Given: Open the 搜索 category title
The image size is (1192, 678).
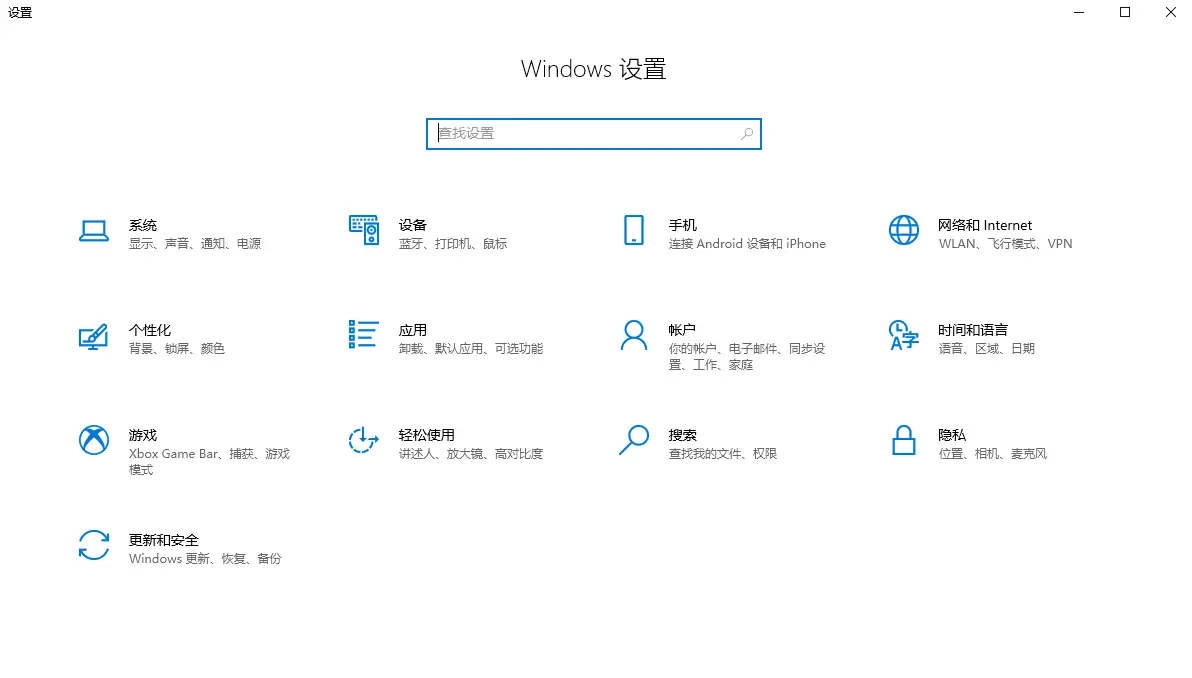Looking at the screenshot, I should tap(683, 435).
